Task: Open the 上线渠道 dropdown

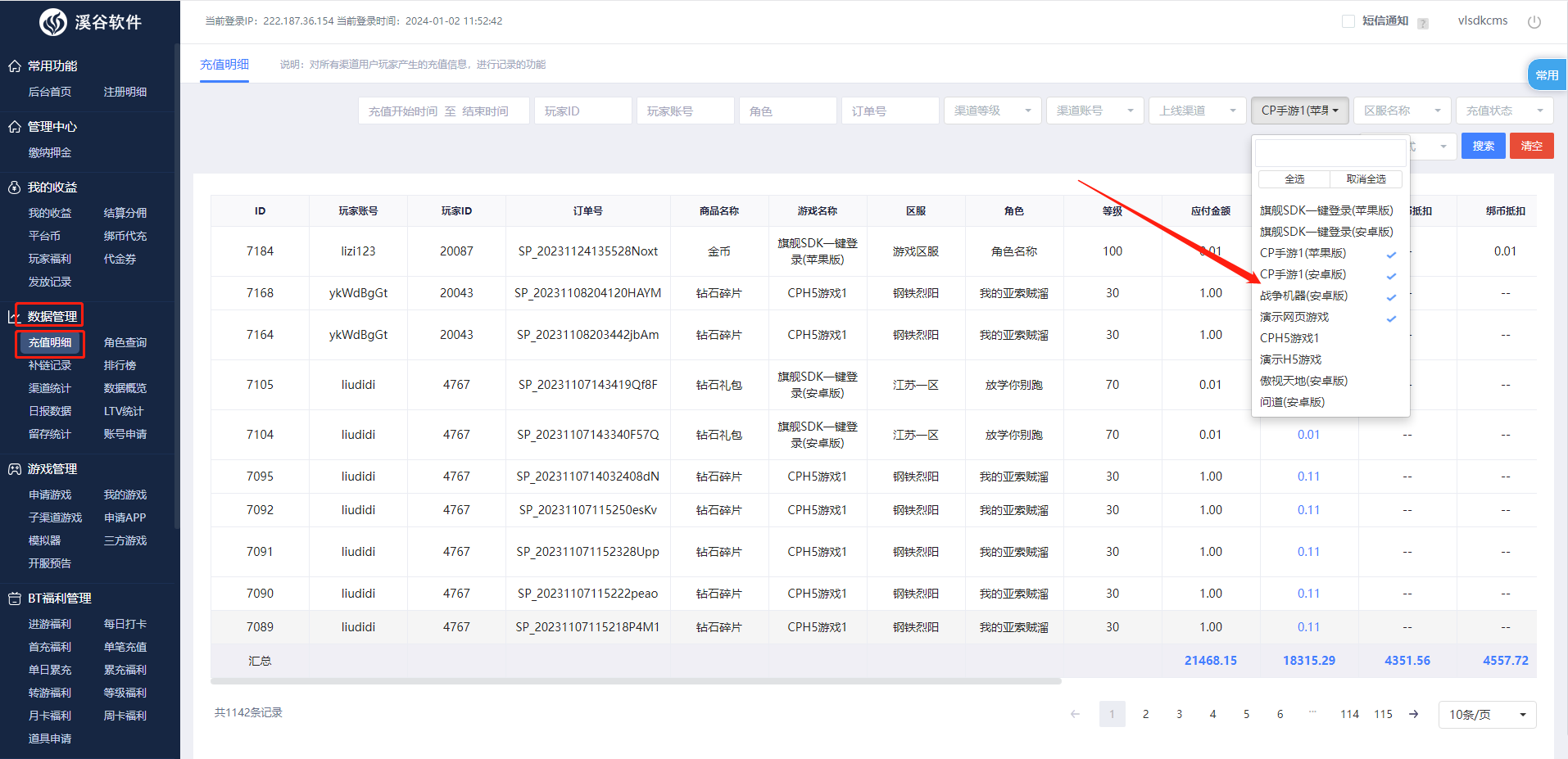Action: click(x=1198, y=111)
